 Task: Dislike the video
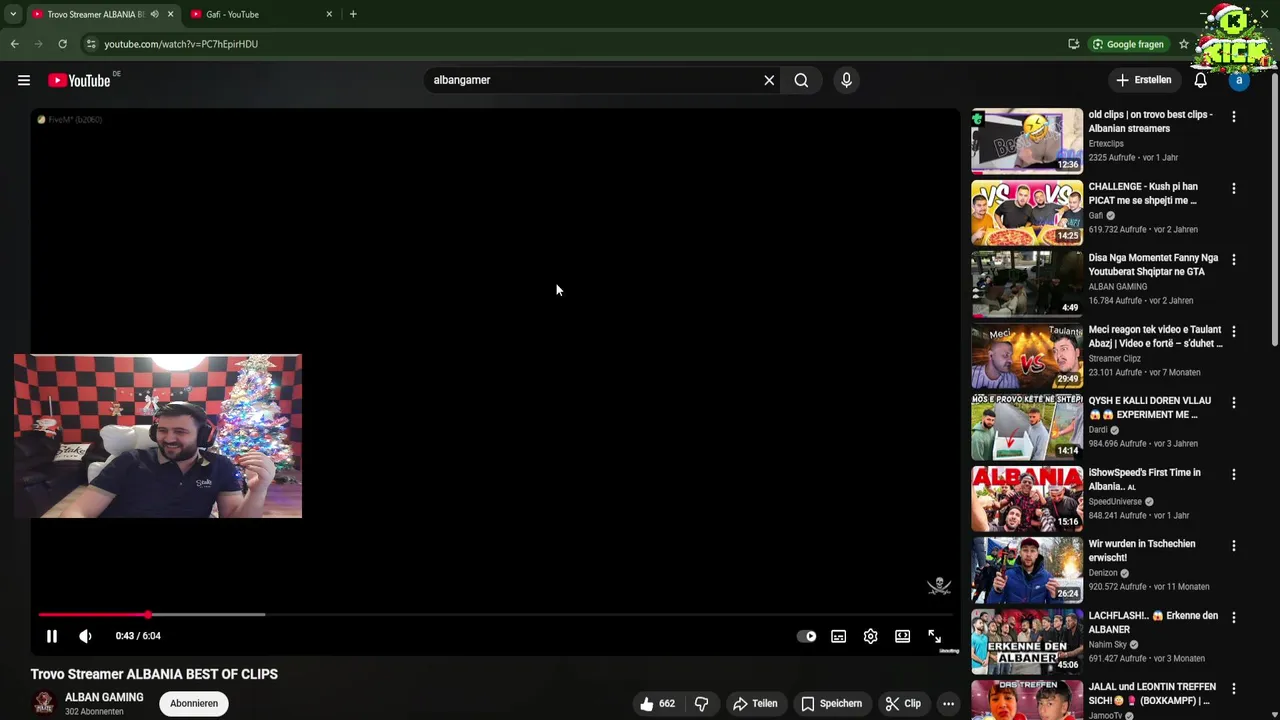(x=702, y=704)
